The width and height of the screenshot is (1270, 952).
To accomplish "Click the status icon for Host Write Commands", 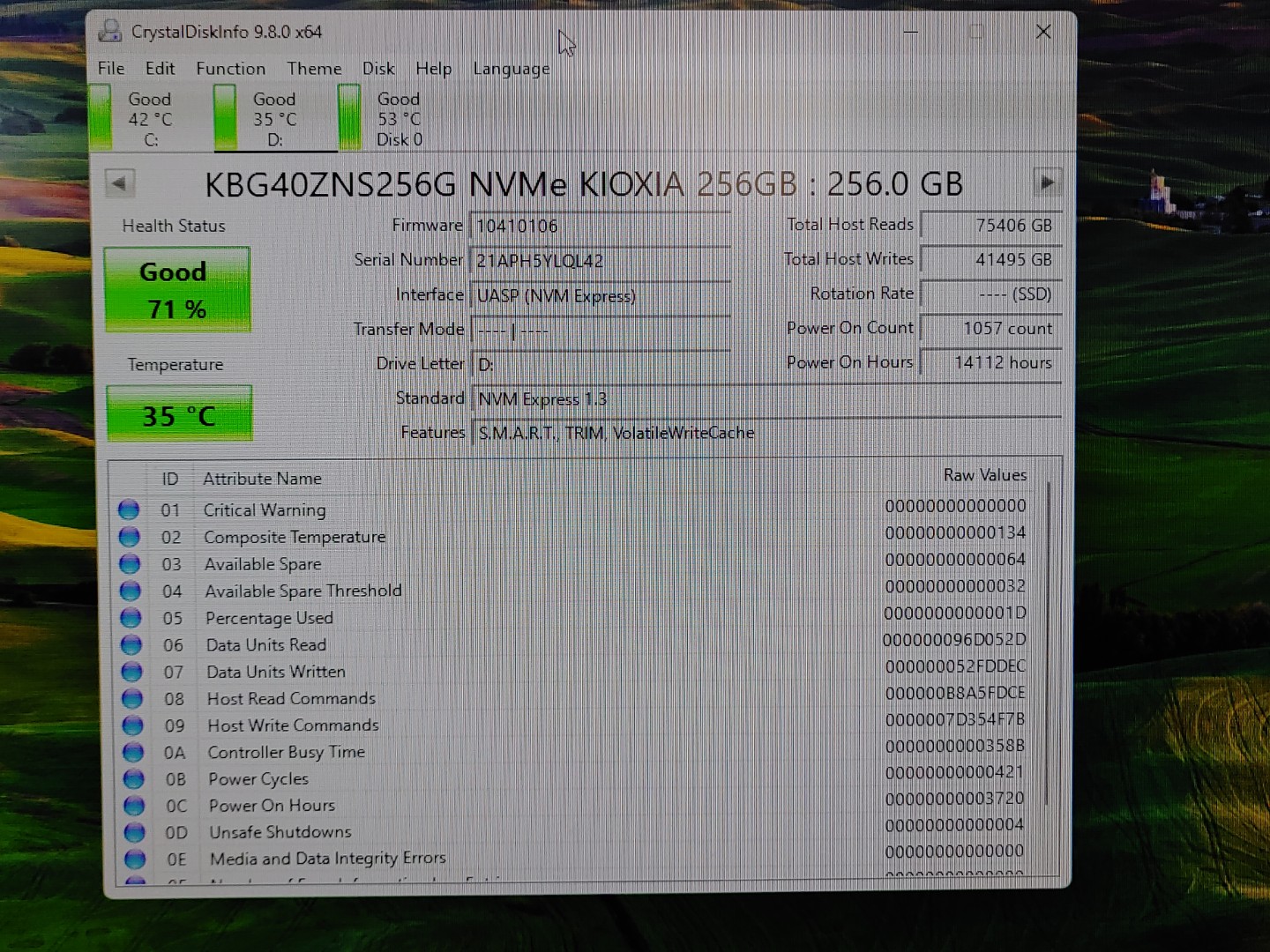I will [x=132, y=725].
